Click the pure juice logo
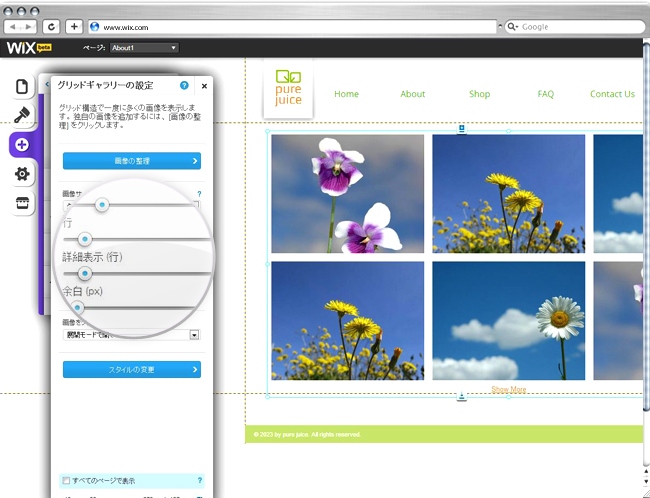650x498 pixels. [288, 88]
